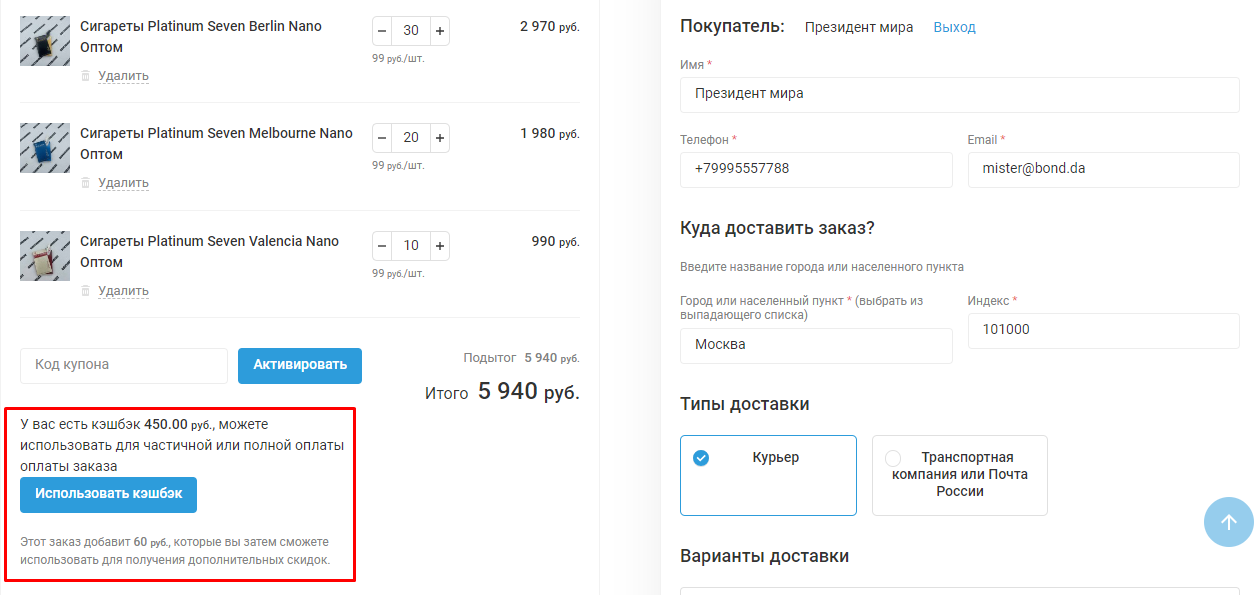
Task: Click trash icon for Berlin Nano item
Action: click(x=85, y=76)
